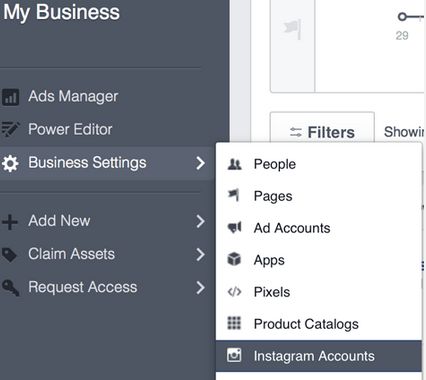Expand Business Settings chevron arrow
426x380 pixels.
(x=200, y=163)
